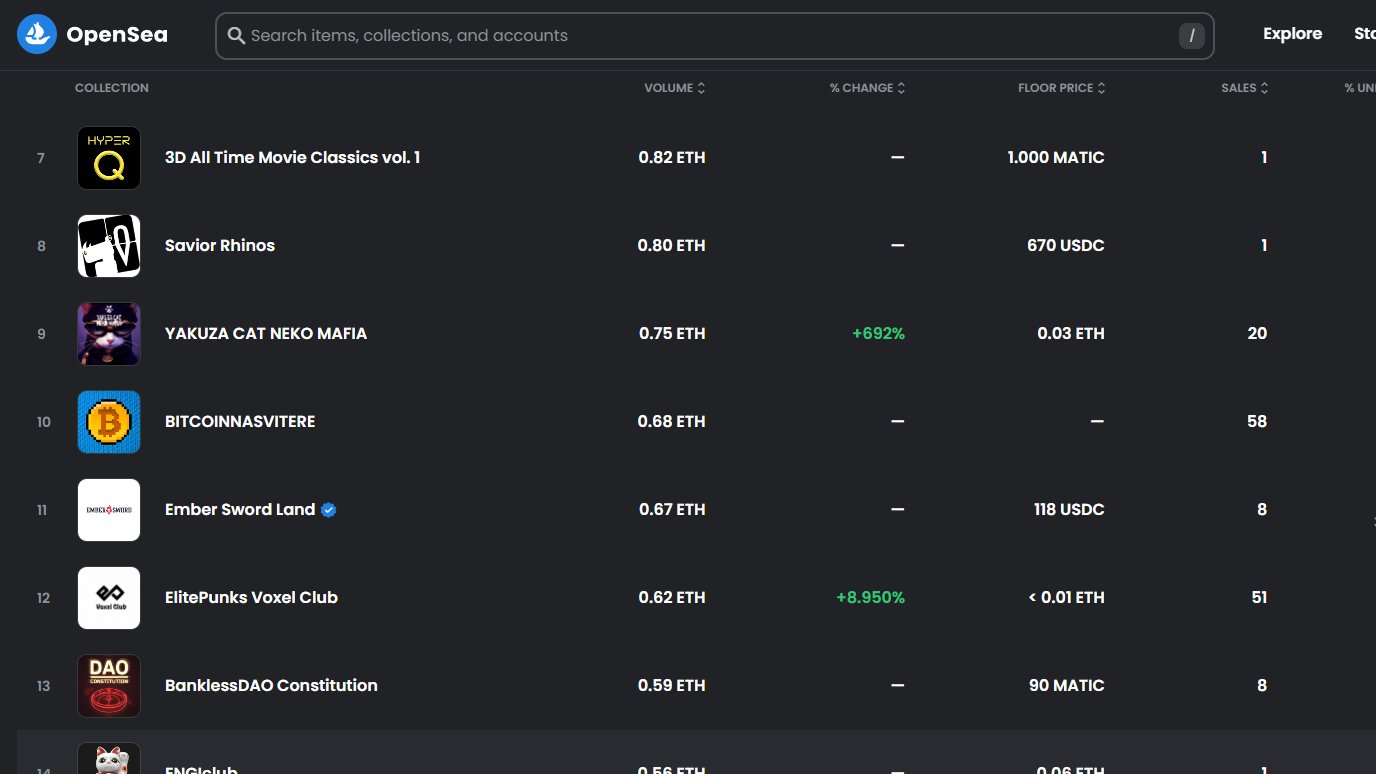Open the 3D All Time Movie Classics thumbnail
Image resolution: width=1376 pixels, height=774 pixels.
click(x=109, y=158)
